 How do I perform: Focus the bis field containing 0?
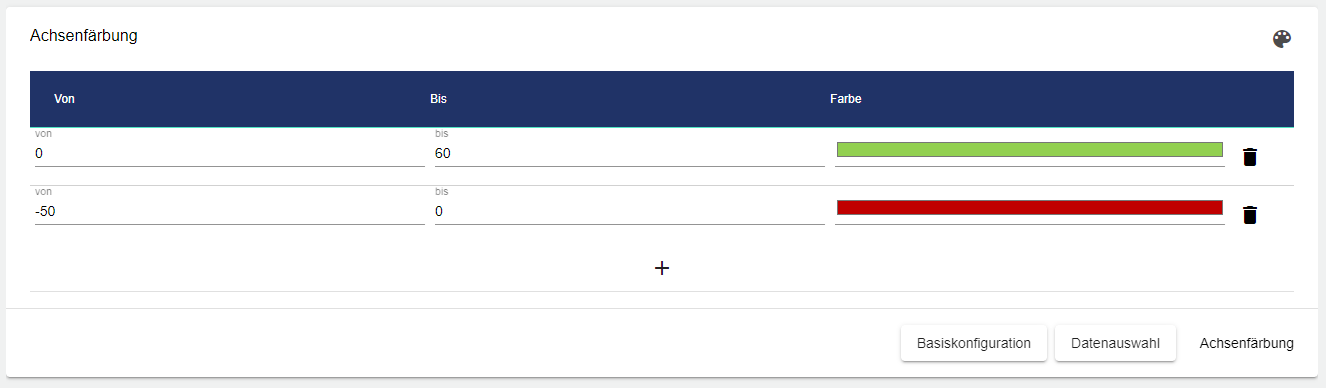click(629, 212)
